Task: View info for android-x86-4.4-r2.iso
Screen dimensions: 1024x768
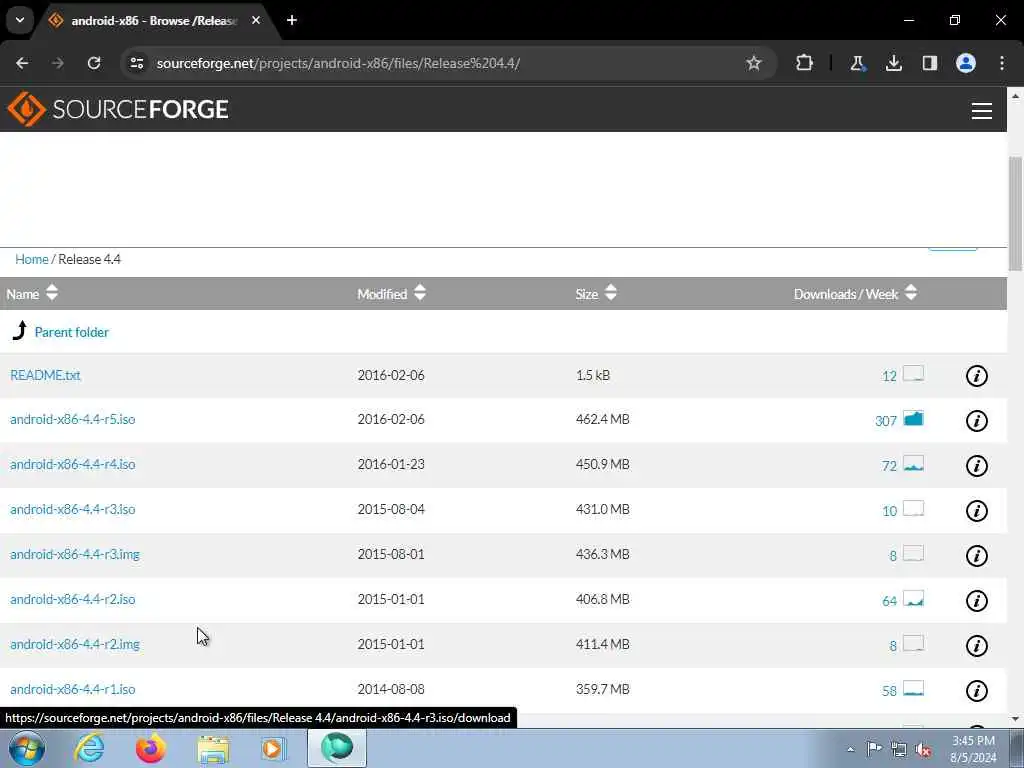Action: pos(976,601)
